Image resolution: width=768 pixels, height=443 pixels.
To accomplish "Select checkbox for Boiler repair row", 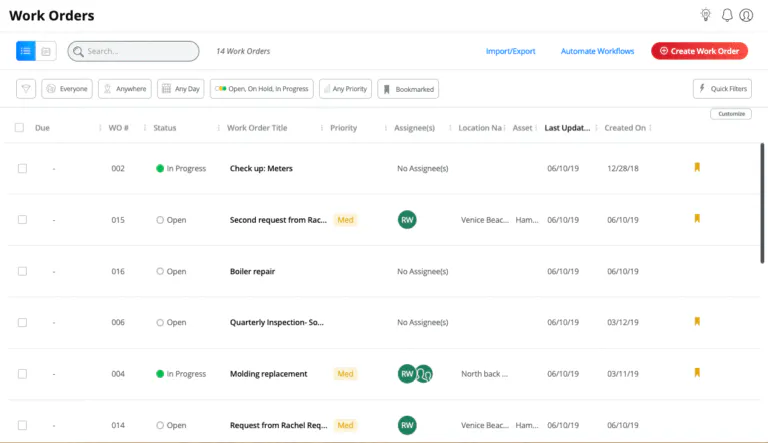I will [22, 271].
